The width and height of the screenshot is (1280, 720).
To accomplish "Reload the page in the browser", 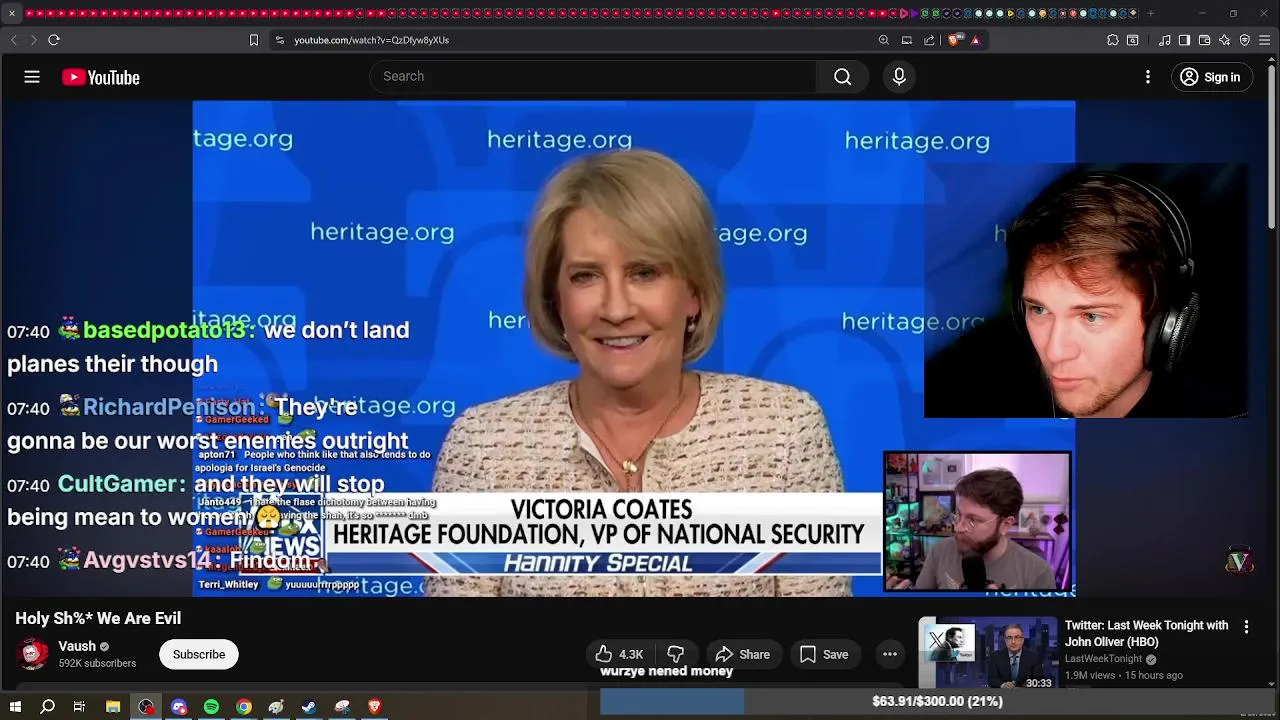I will click(x=54, y=40).
